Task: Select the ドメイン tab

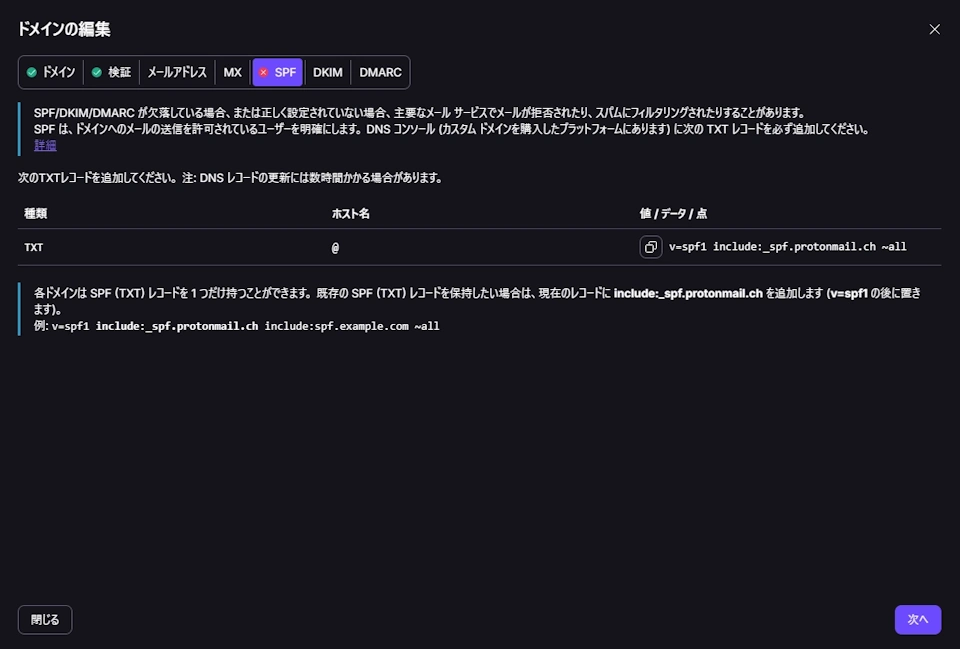Action: 50,72
